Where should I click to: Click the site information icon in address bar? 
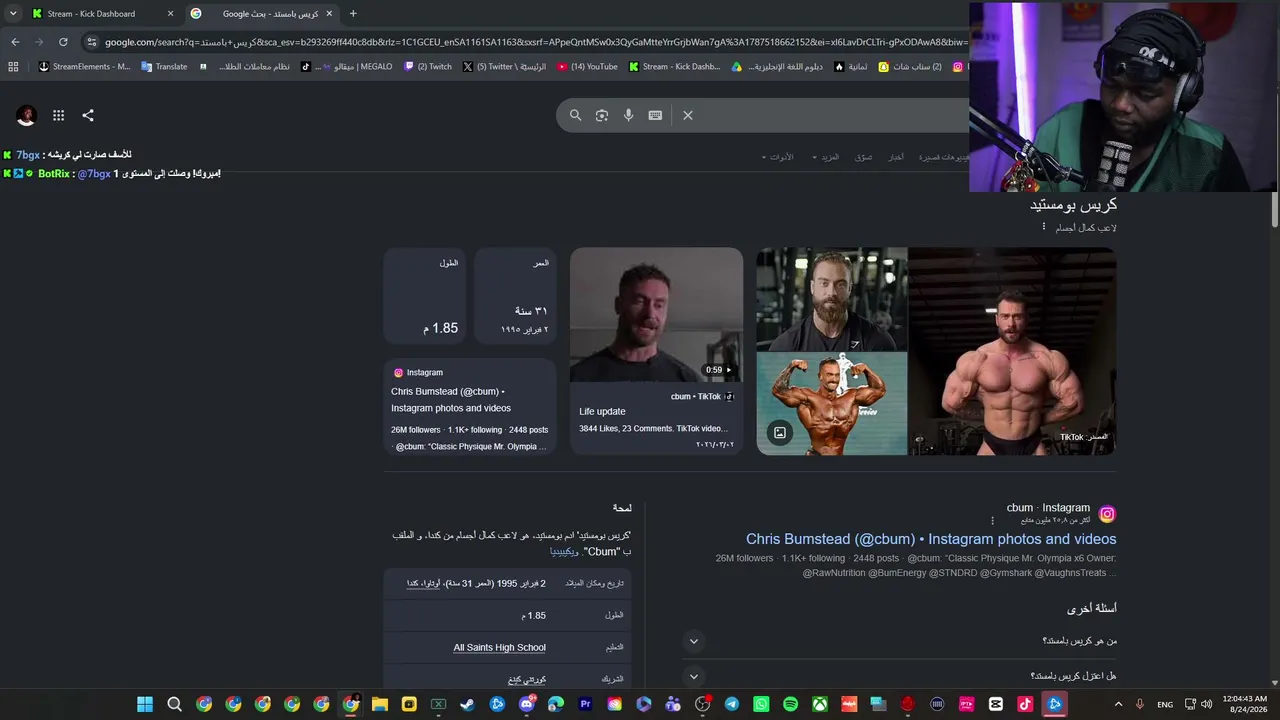point(92,42)
